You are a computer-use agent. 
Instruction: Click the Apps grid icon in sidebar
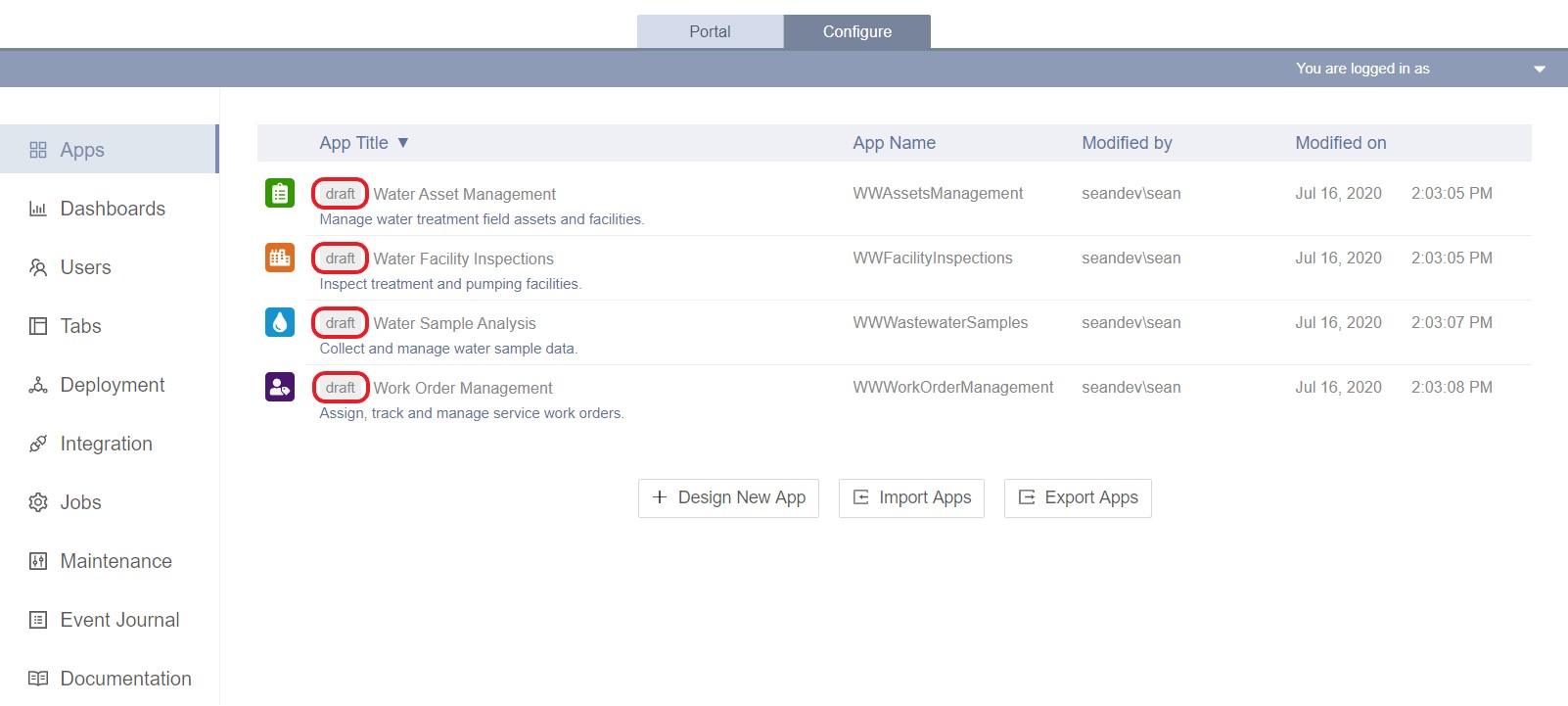[x=38, y=150]
